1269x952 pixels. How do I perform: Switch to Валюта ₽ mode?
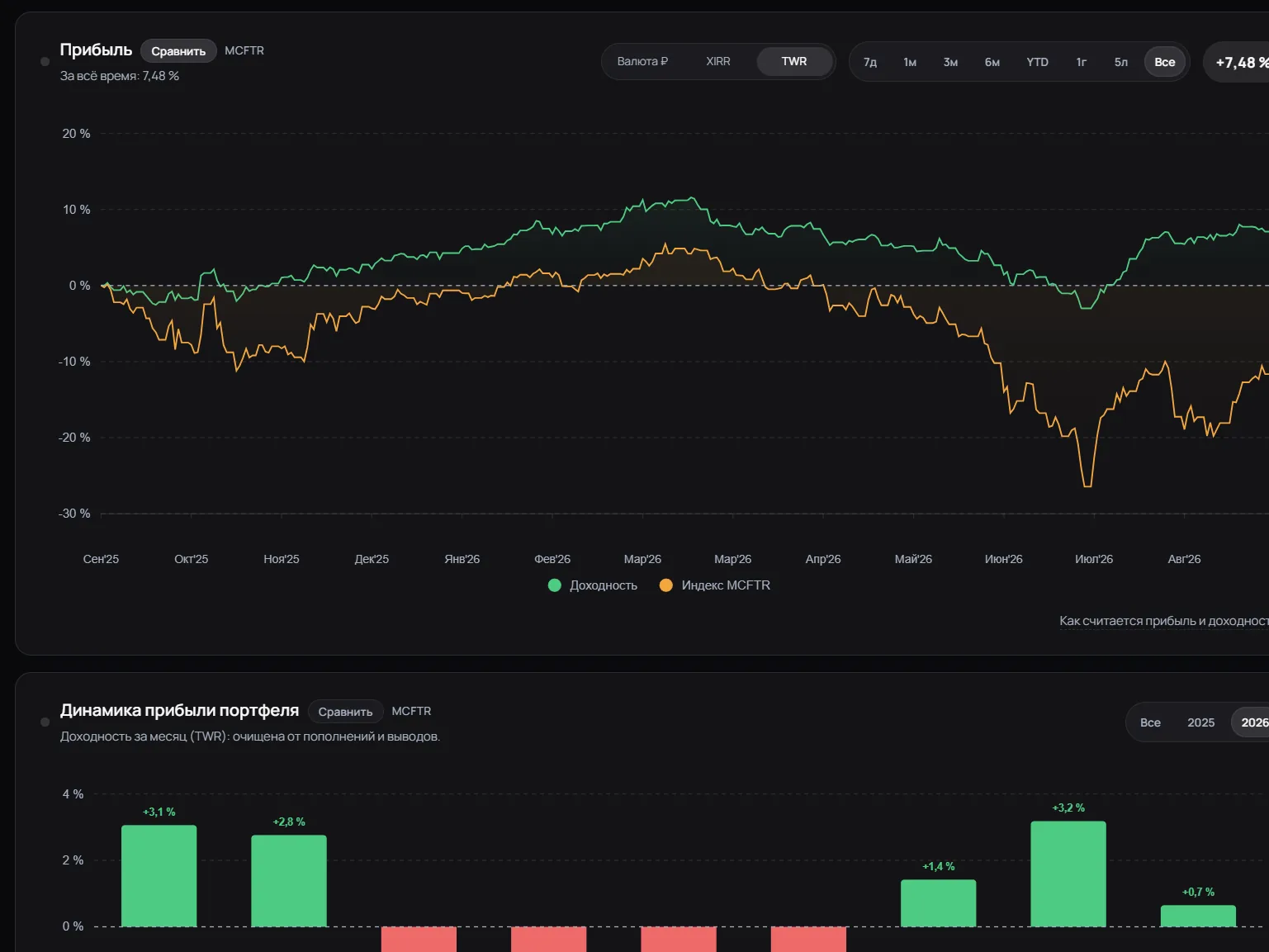642,62
